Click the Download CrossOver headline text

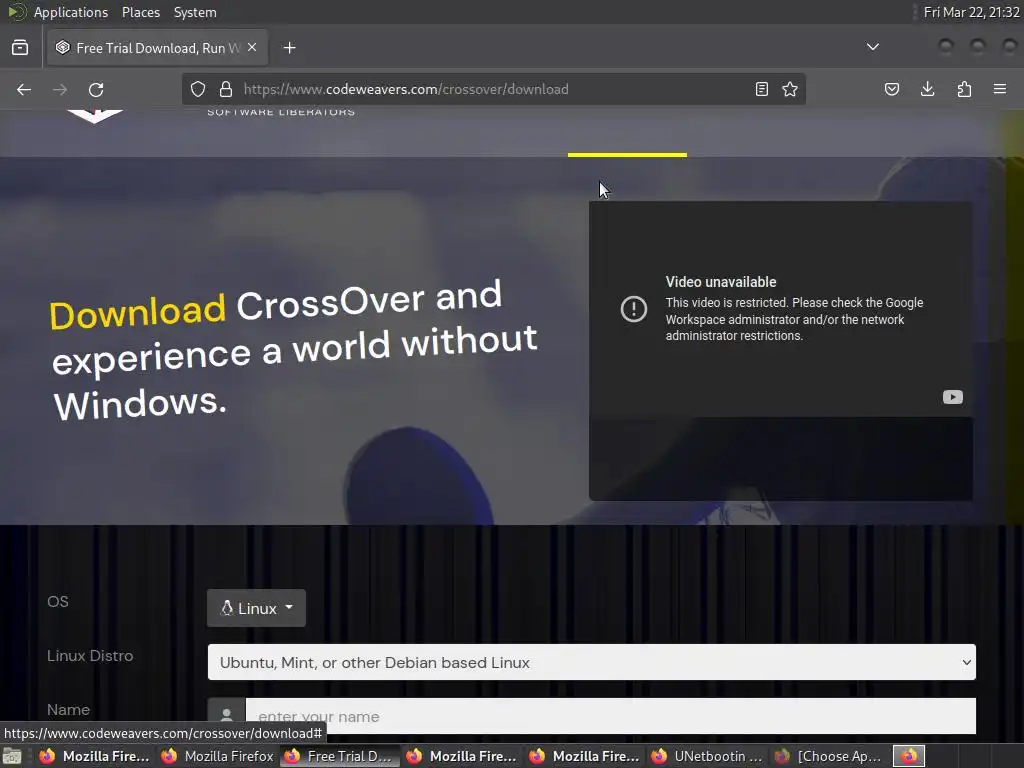click(295, 351)
